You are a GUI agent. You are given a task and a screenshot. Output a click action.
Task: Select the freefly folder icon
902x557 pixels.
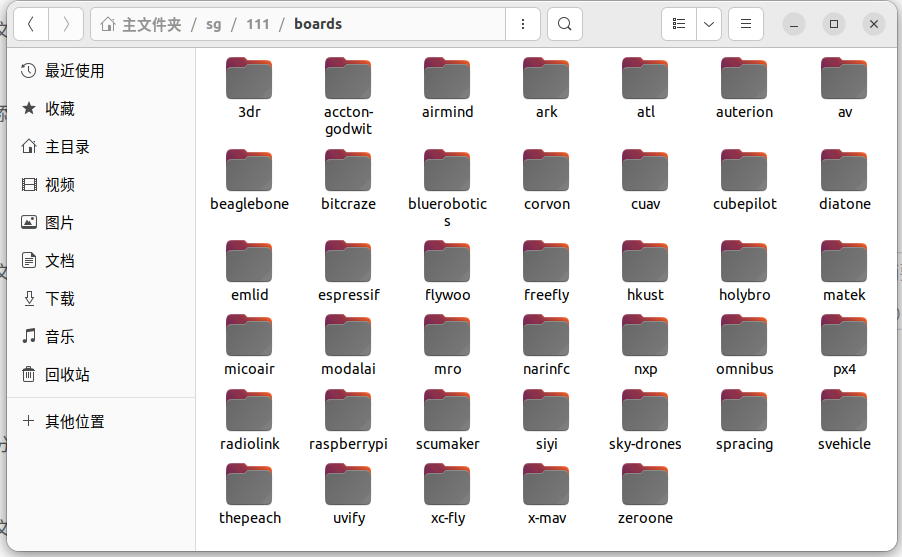coord(546,261)
